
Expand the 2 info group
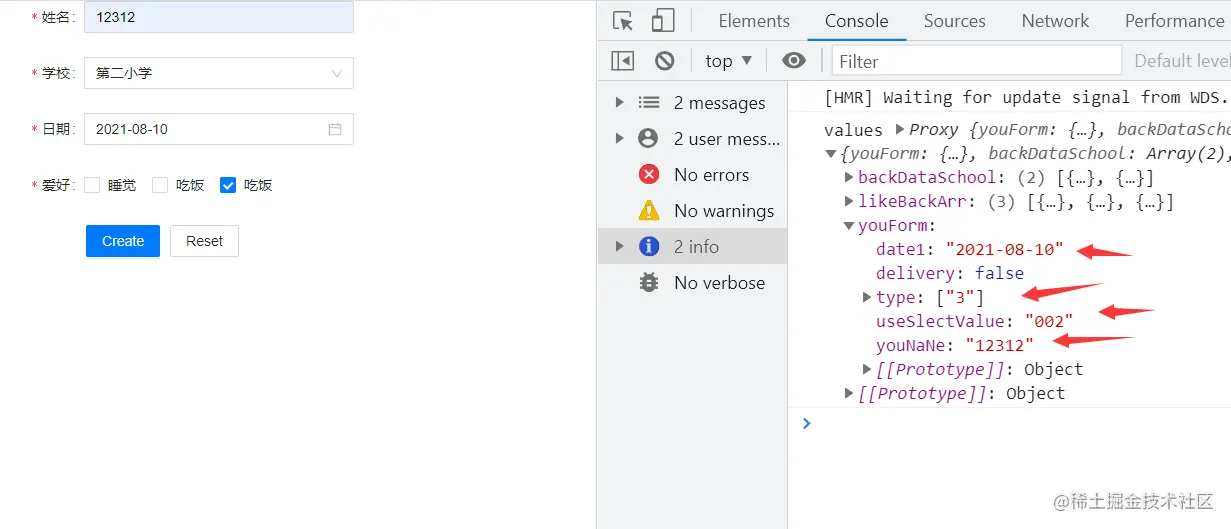[x=620, y=247]
